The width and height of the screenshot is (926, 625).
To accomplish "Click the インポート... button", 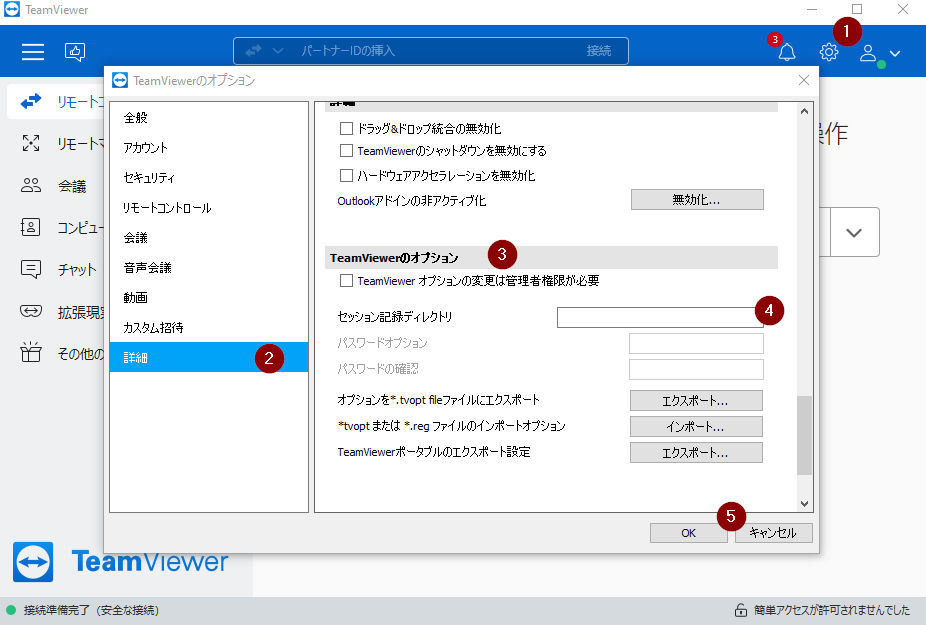I will click(x=696, y=427).
